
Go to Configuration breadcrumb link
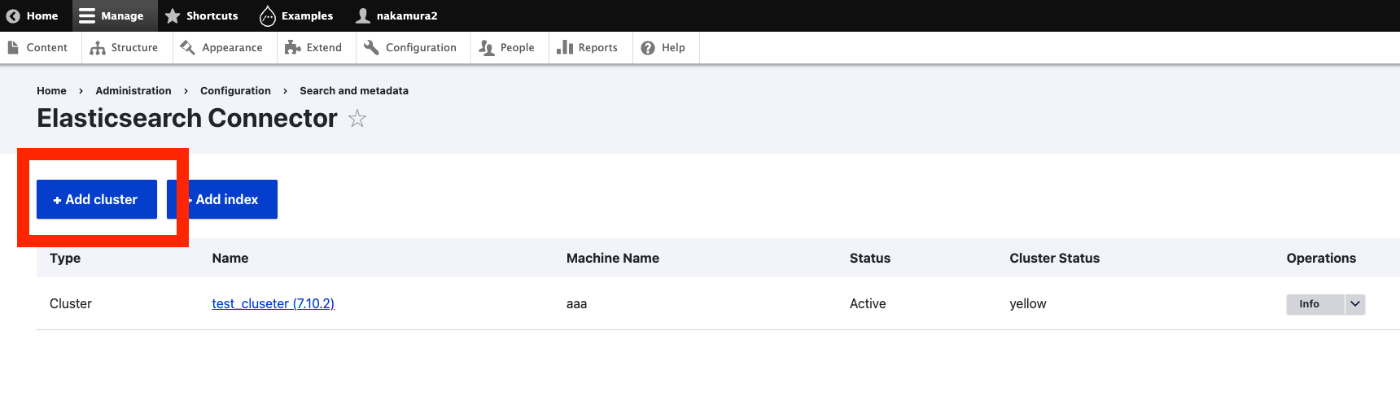236,91
